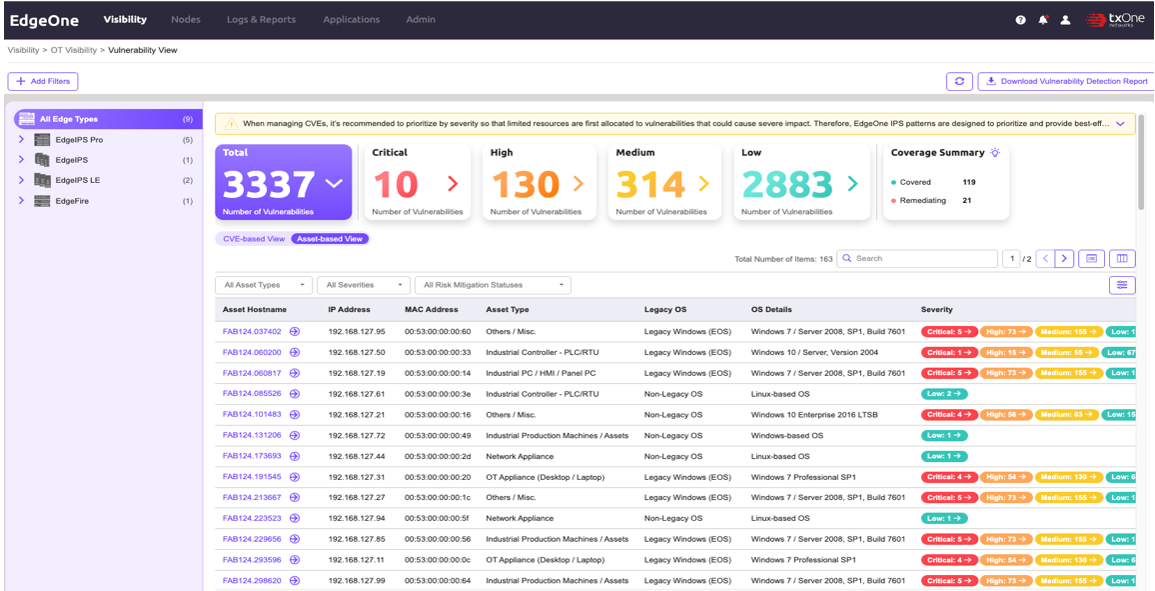Click arrow icon beside FAB124.037402 hostname
Viewport: 1155px width, 591px height.
pyautogui.click(x=295, y=332)
